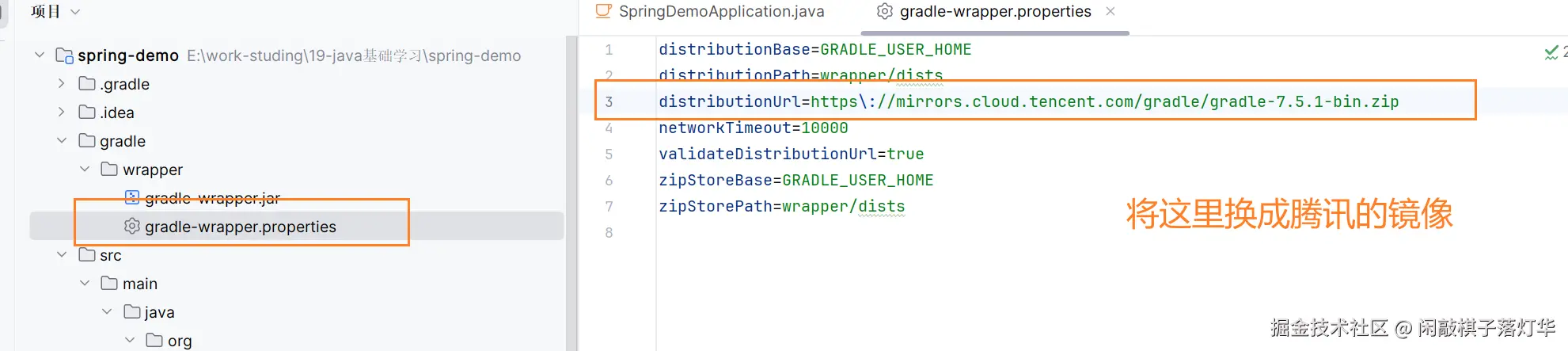This screenshot has height=351, width=1568.
Task: Select the .idea tree row
Action: [297, 112]
